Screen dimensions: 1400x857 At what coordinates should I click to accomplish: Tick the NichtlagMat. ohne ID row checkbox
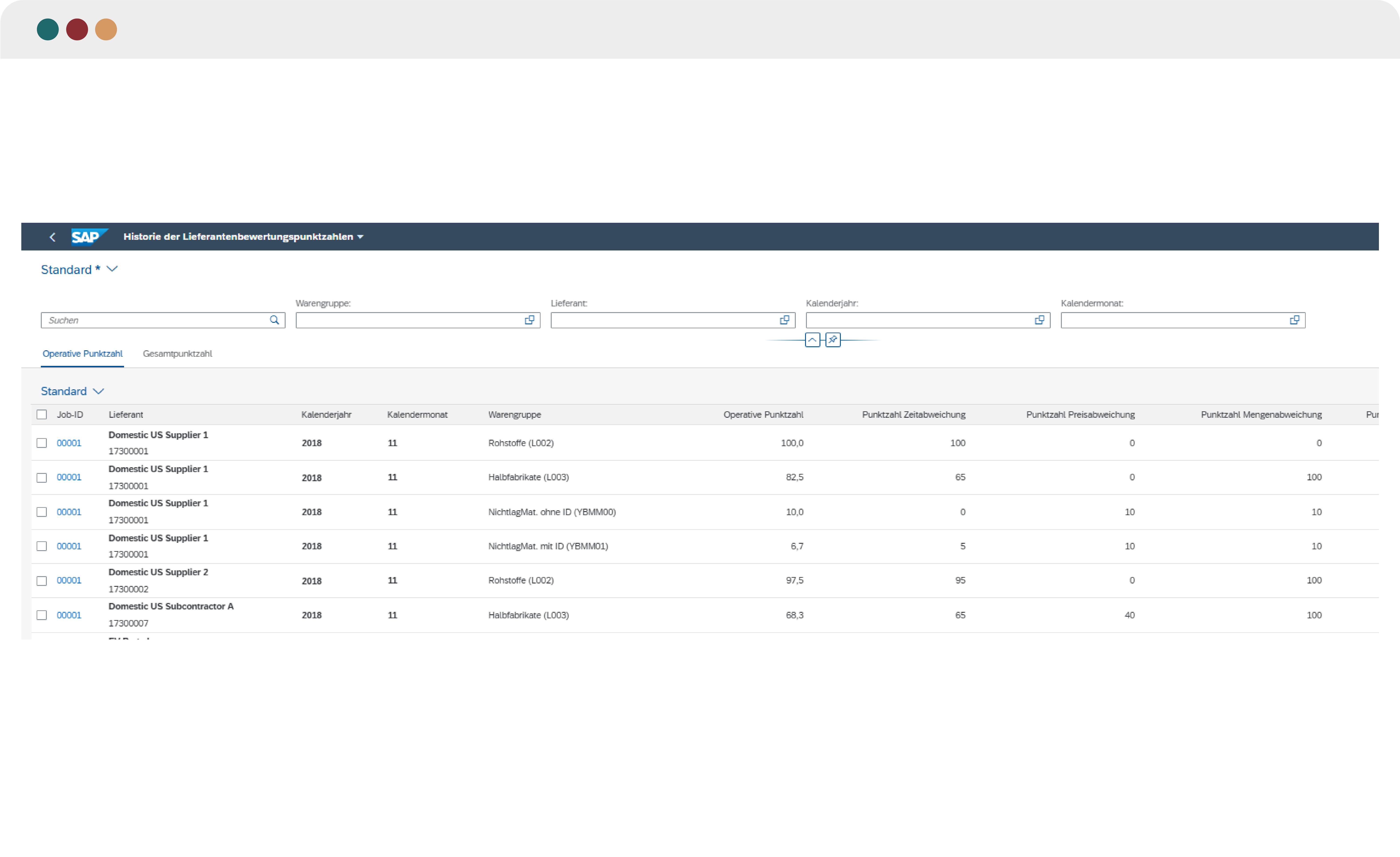pos(41,512)
